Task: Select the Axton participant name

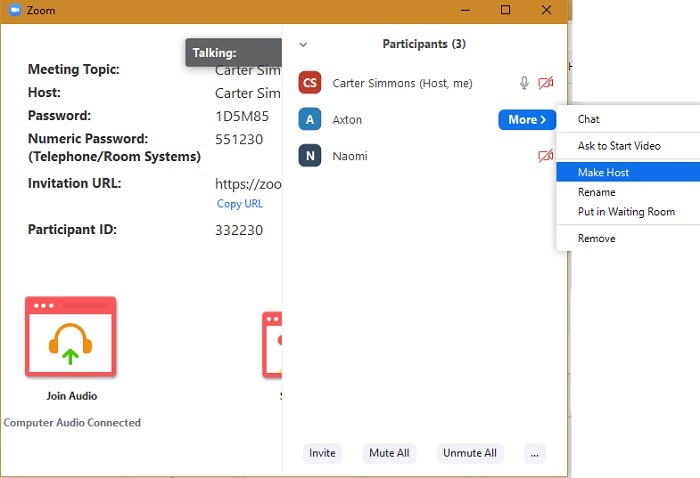Action: pos(347,120)
